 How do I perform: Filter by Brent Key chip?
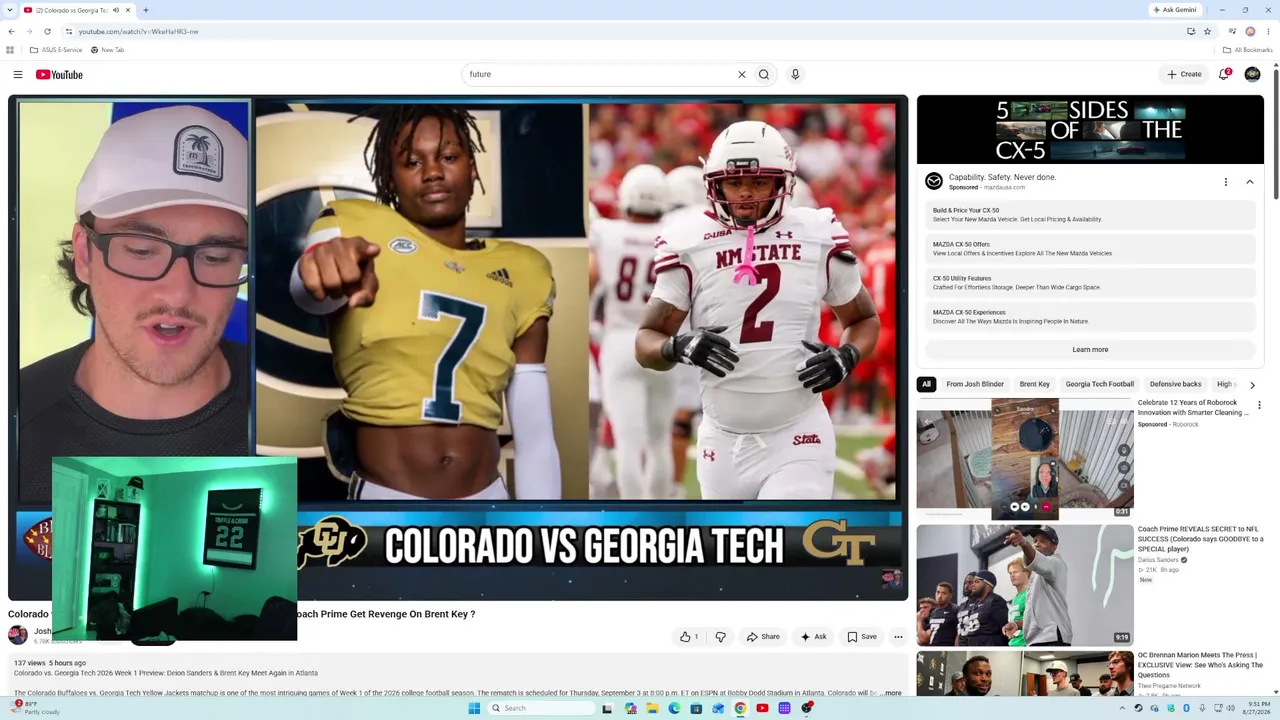click(1035, 384)
